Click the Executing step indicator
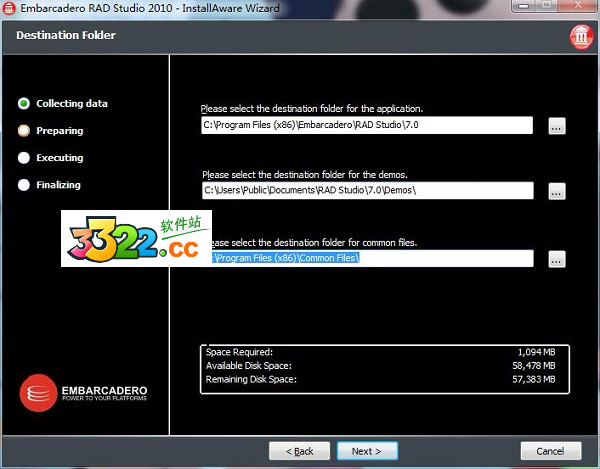The image size is (600, 469). (x=24, y=158)
